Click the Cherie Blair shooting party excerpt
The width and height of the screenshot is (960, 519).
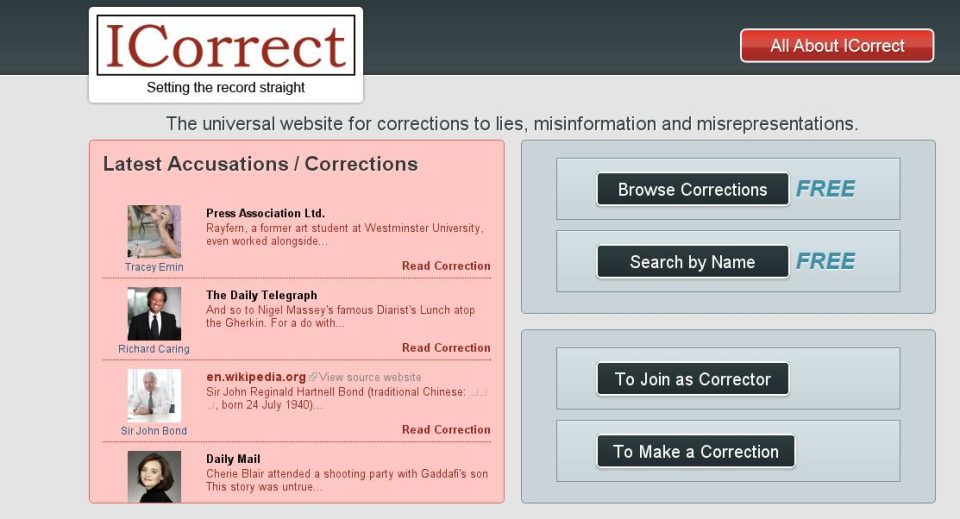click(347, 480)
